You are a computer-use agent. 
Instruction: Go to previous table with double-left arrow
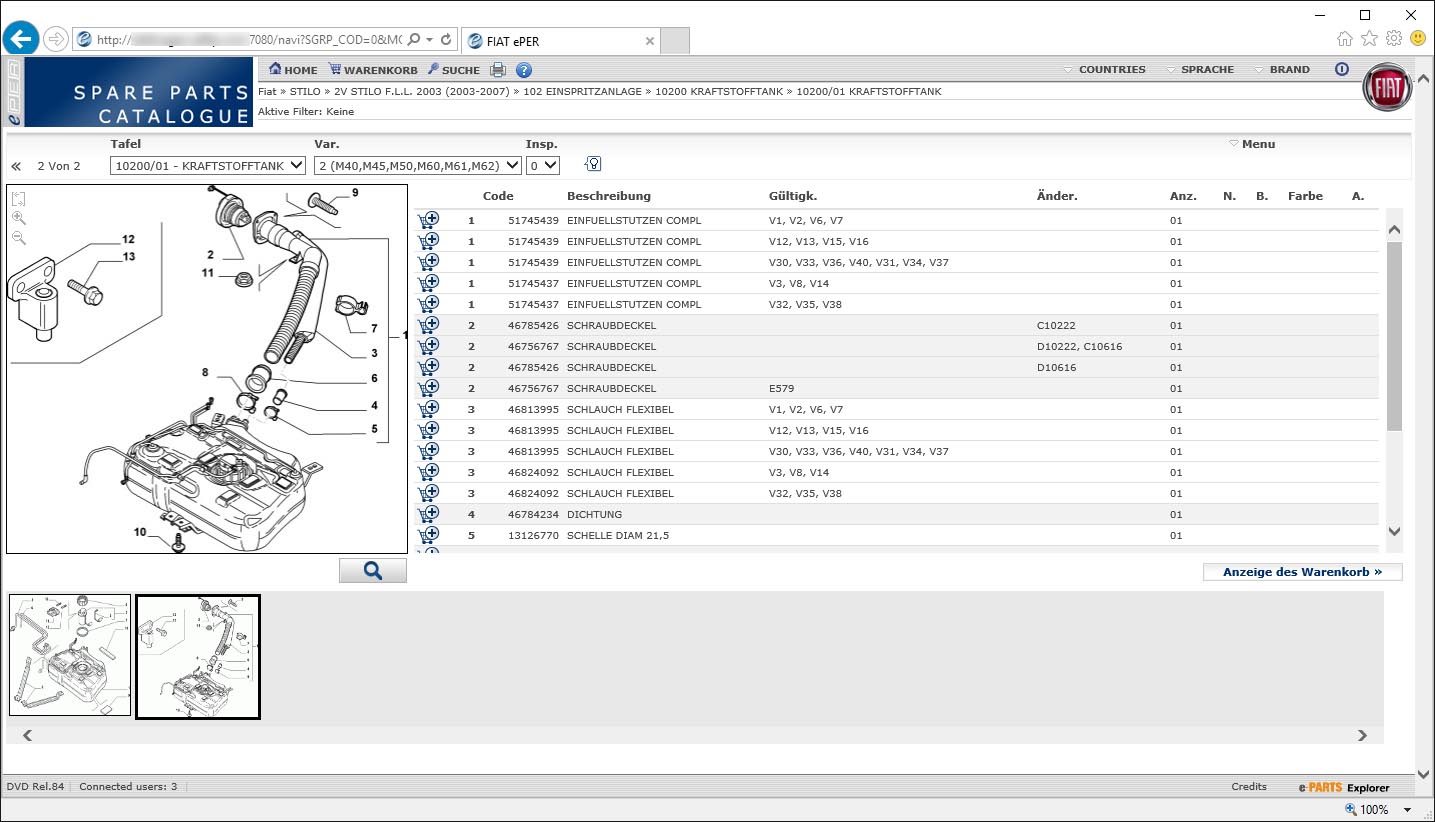(x=16, y=166)
